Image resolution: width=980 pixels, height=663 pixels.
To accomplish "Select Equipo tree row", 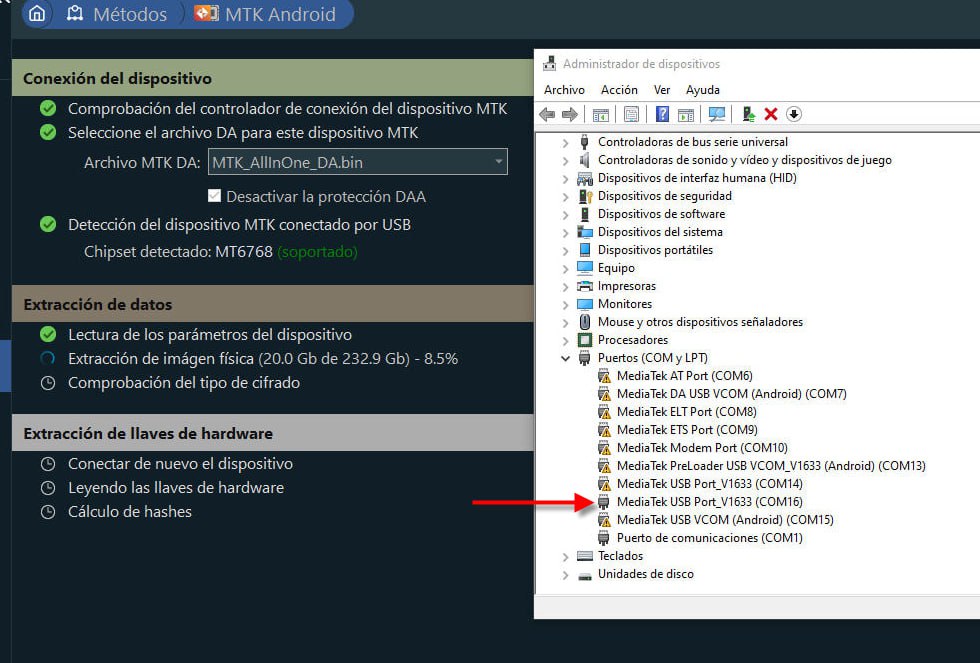I will point(616,267).
